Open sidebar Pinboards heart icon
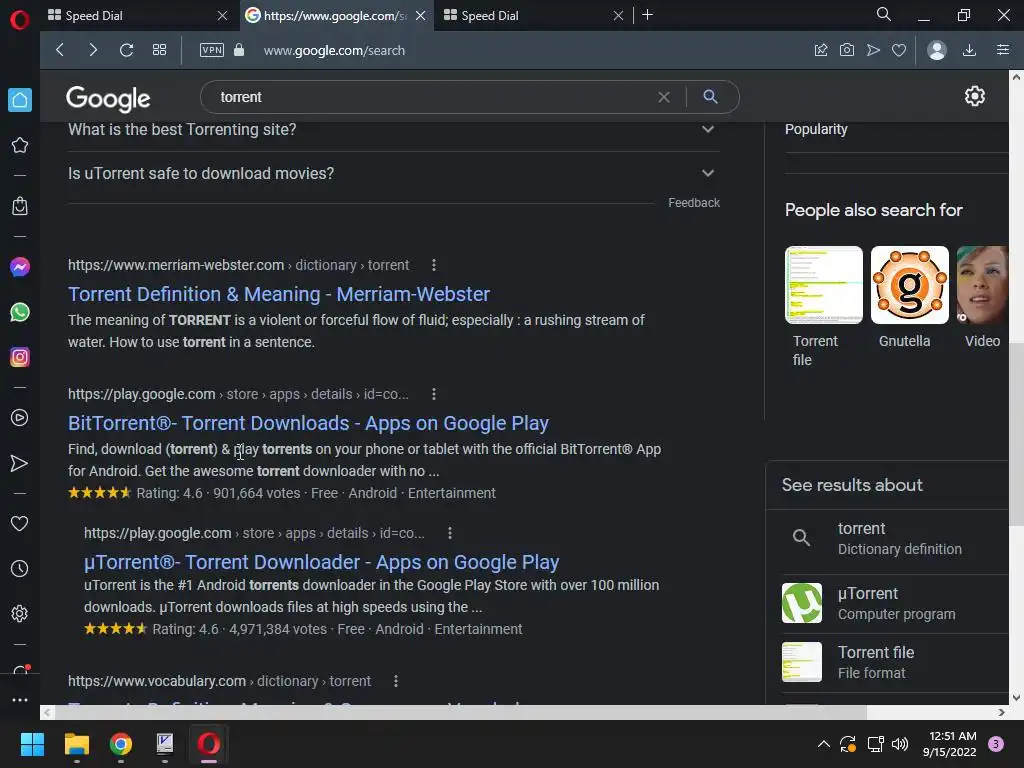The image size is (1024, 768). pos(20,524)
